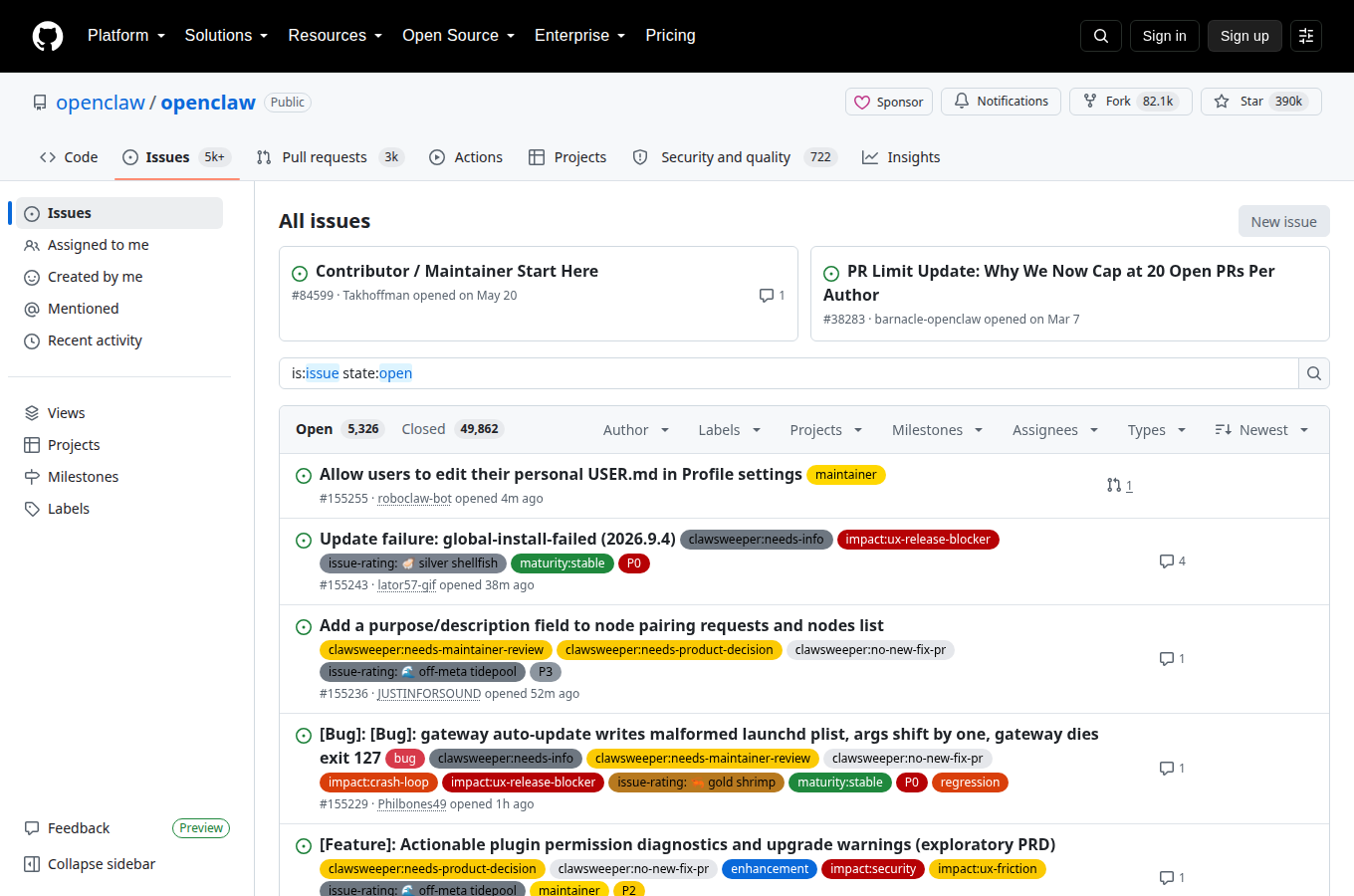Click the blue enhancement label
This screenshot has height=896, width=1354.
tap(770, 869)
